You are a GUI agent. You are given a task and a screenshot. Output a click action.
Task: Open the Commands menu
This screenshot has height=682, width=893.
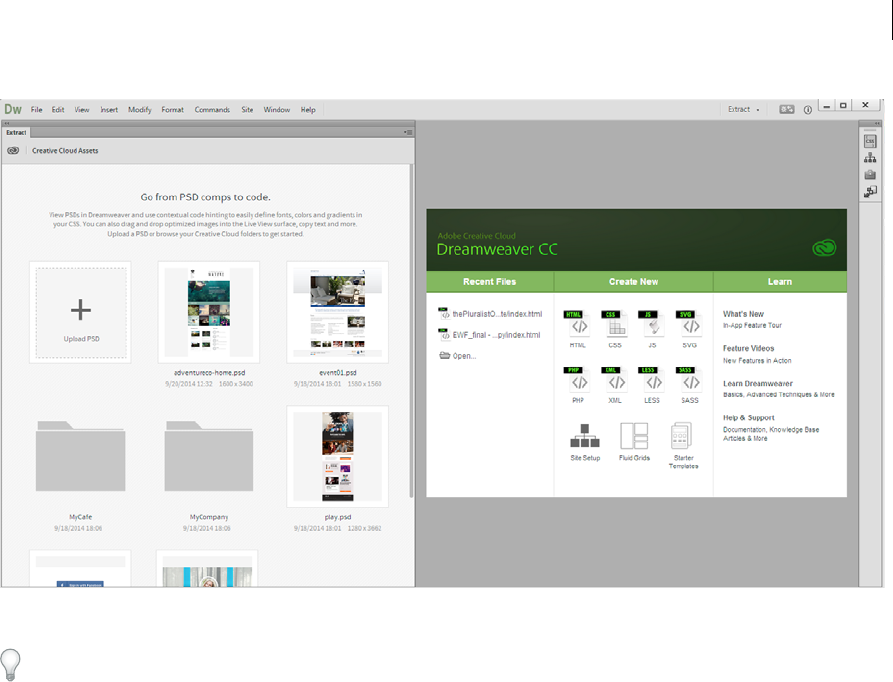coord(212,109)
